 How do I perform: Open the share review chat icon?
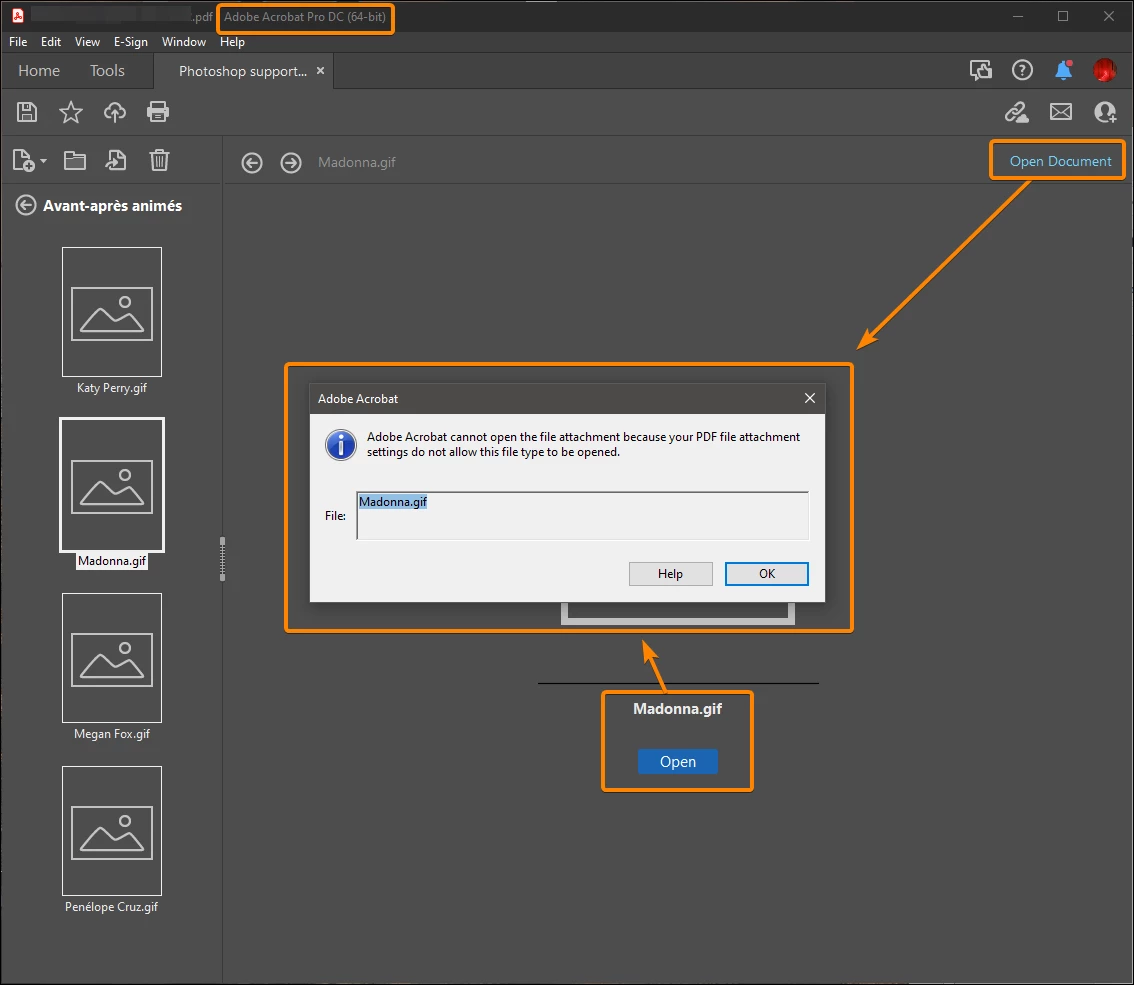981,70
